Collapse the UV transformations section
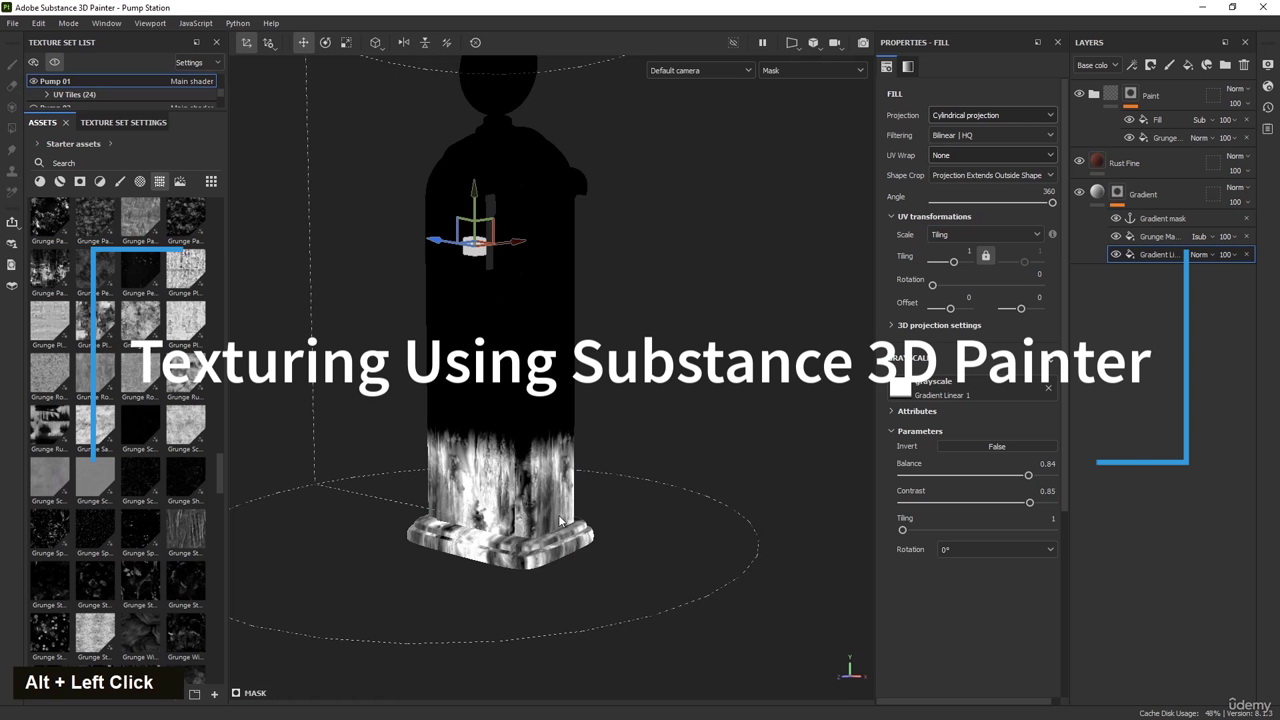The image size is (1280, 720). point(891,216)
